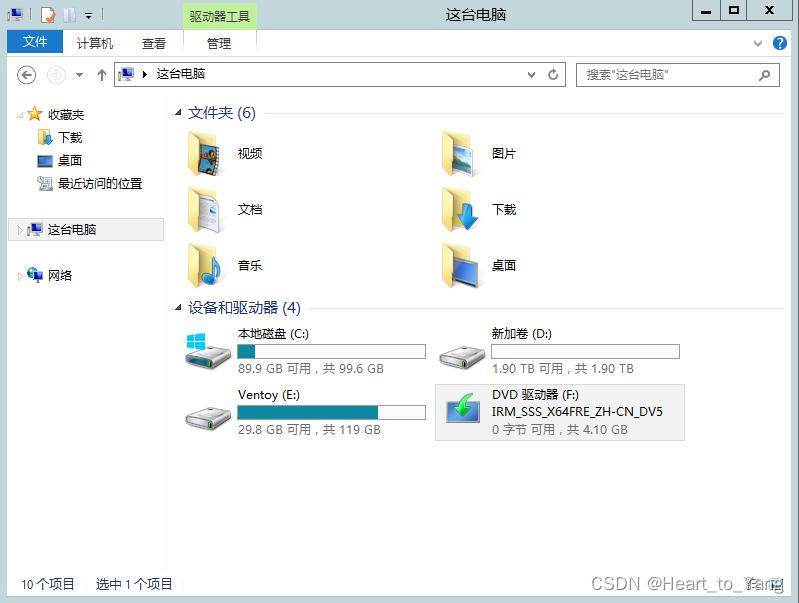Viewport: 799px width, 603px height.
Task: Click the D: drive capacity bar
Action: pyautogui.click(x=585, y=351)
